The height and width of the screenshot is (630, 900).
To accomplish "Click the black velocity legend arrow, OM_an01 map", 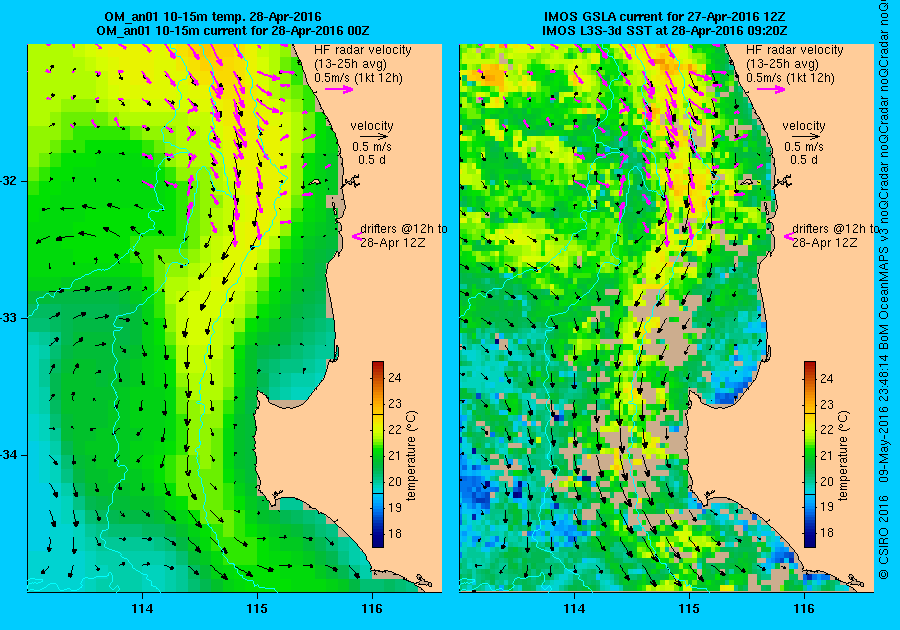I will (375, 137).
